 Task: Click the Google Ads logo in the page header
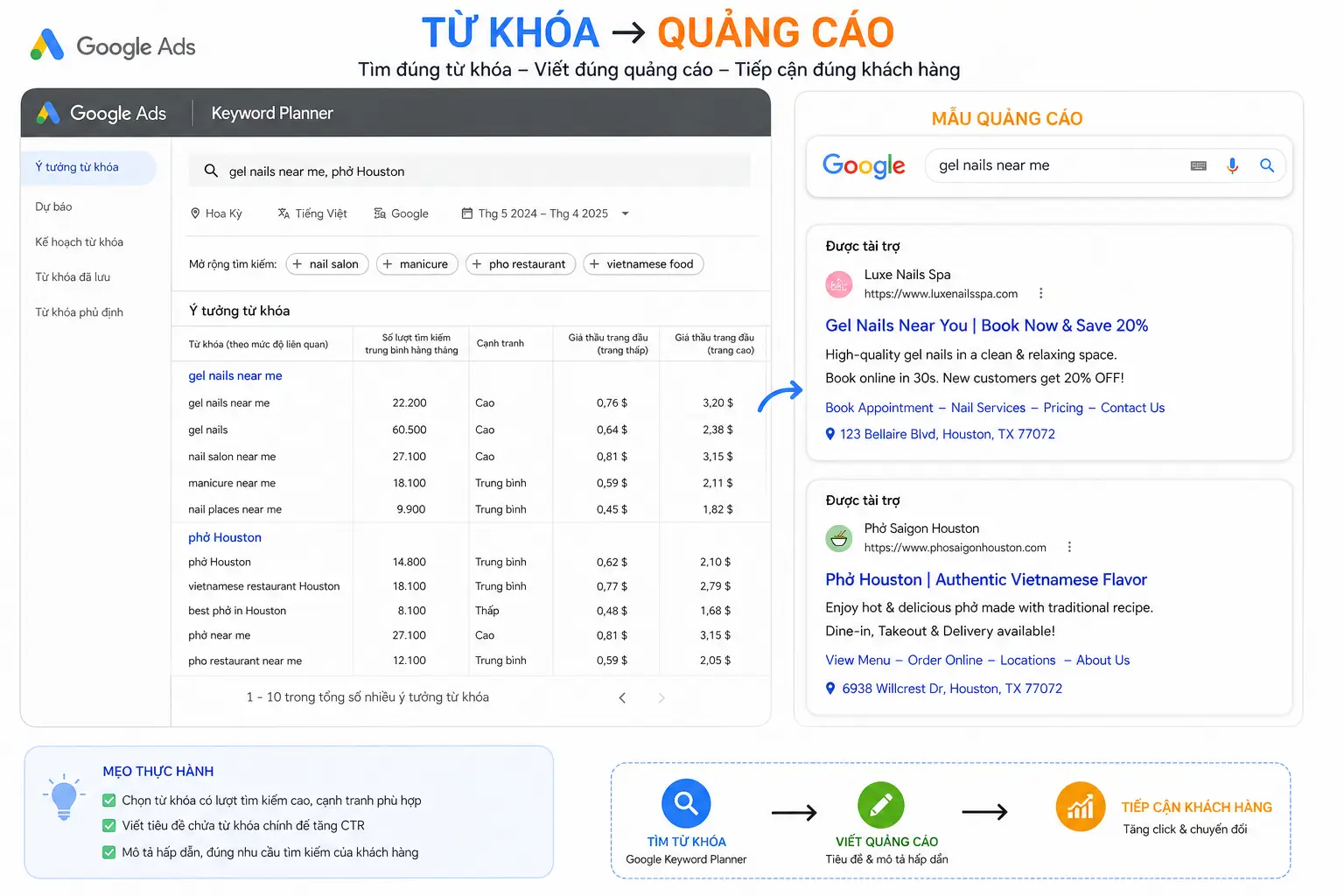[x=113, y=45]
